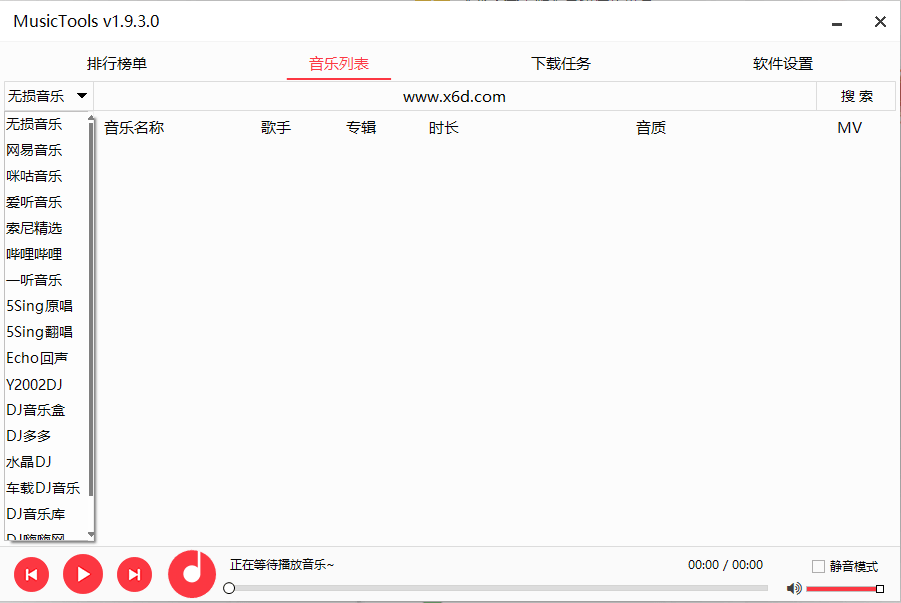The height and width of the screenshot is (603, 901).
Task: Select 网易音乐 from the source list
Action: pos(35,149)
